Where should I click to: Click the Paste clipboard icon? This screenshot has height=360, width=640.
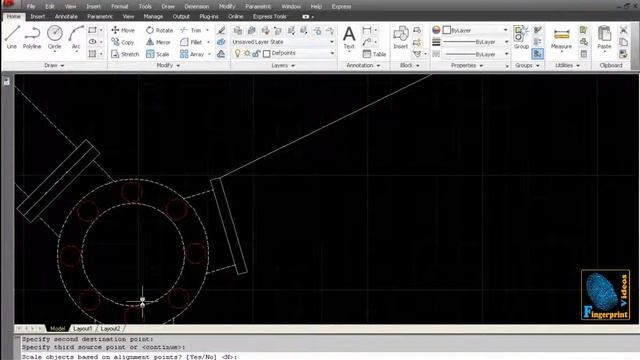pos(604,37)
